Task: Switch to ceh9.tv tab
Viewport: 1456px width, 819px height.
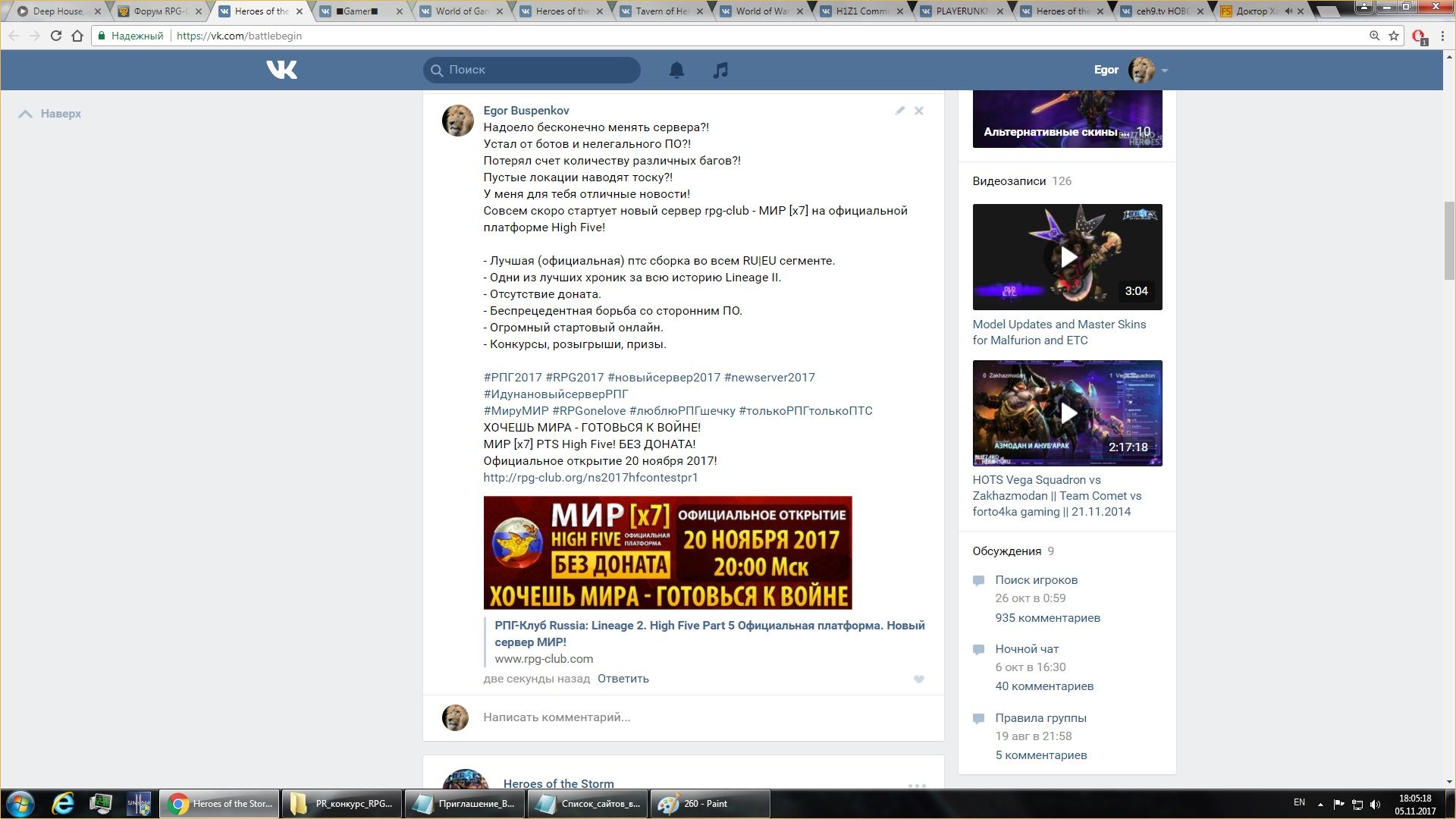Action: point(1163,11)
